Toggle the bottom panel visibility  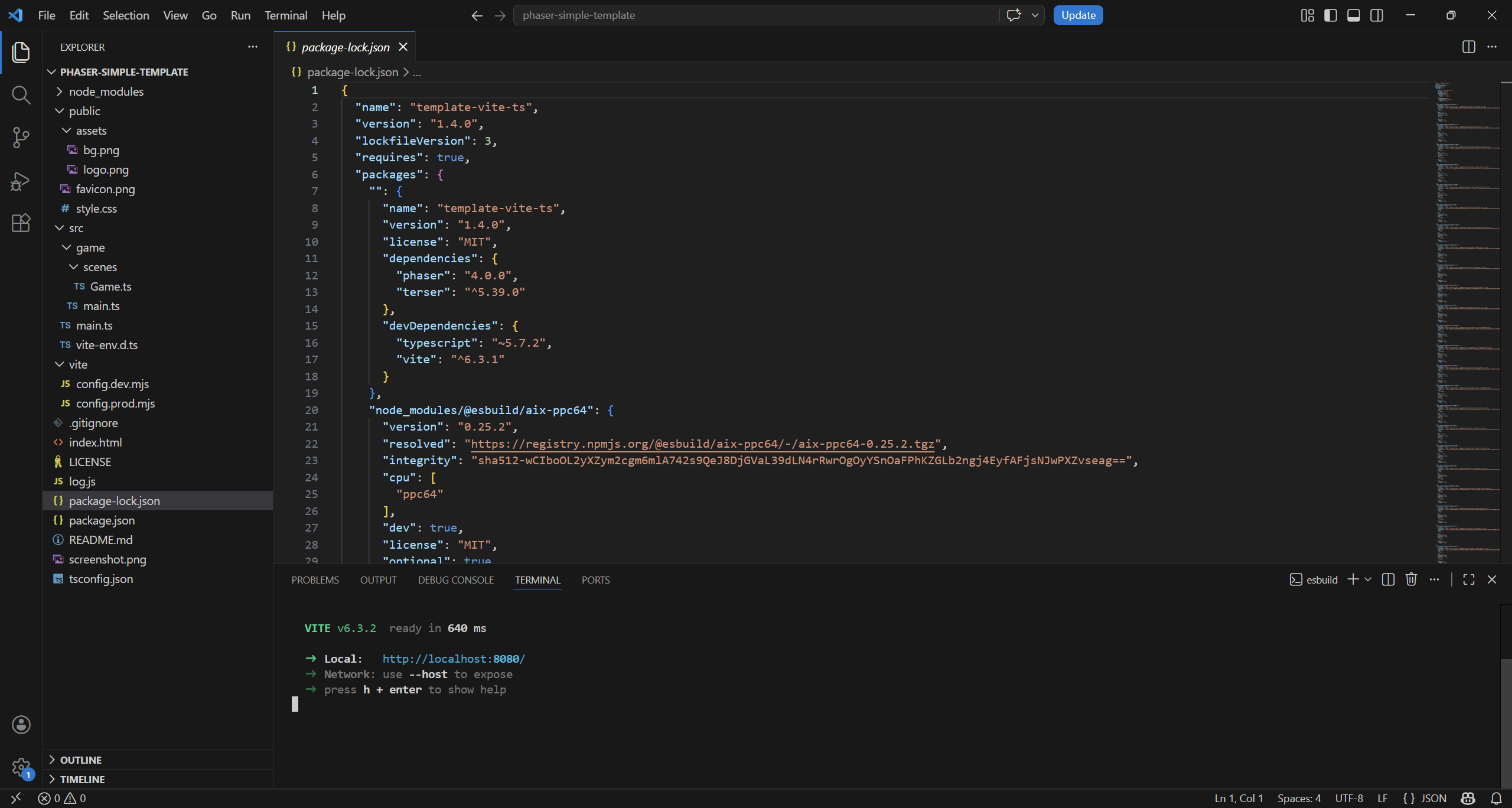tap(1353, 15)
